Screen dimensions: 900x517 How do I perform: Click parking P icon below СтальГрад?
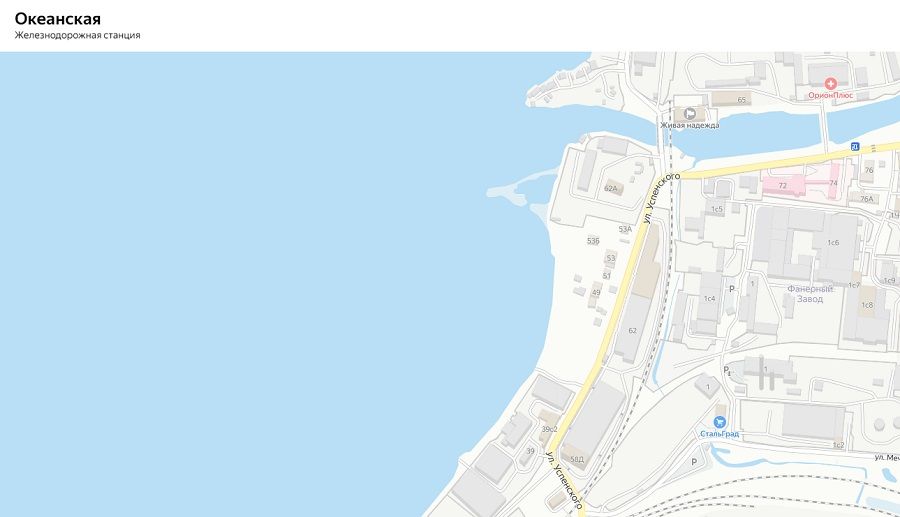pyautogui.click(x=694, y=462)
